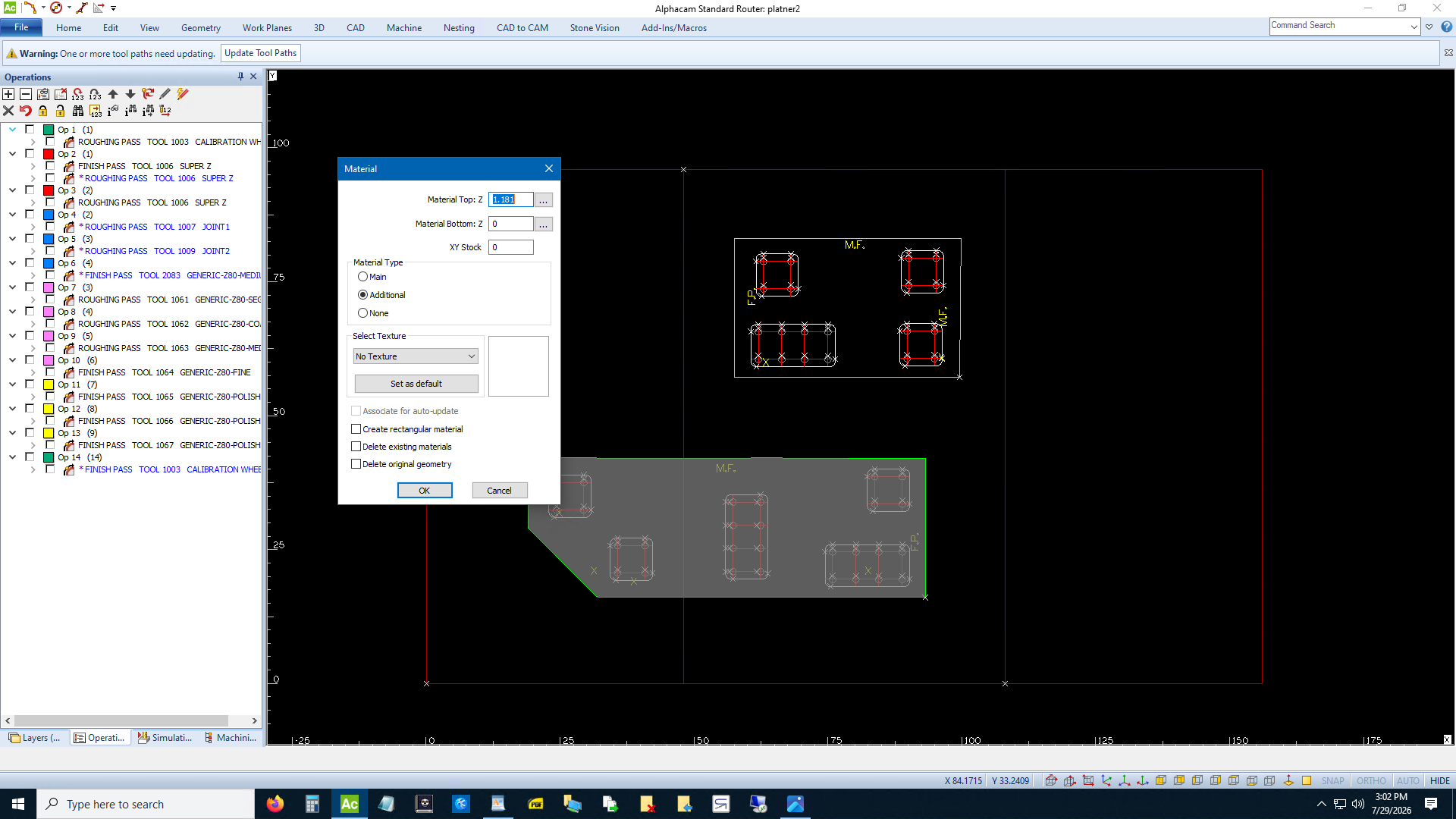1456x819 pixels.
Task: Click expand-all plus icon in Operations toolbar
Action: tap(8, 94)
